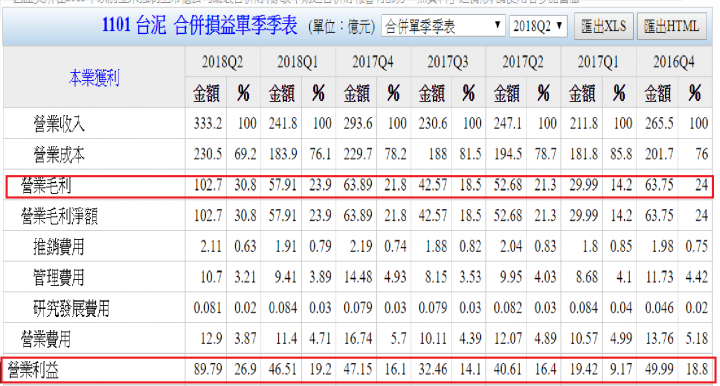Select the 2018Q2 column header

pos(223,62)
